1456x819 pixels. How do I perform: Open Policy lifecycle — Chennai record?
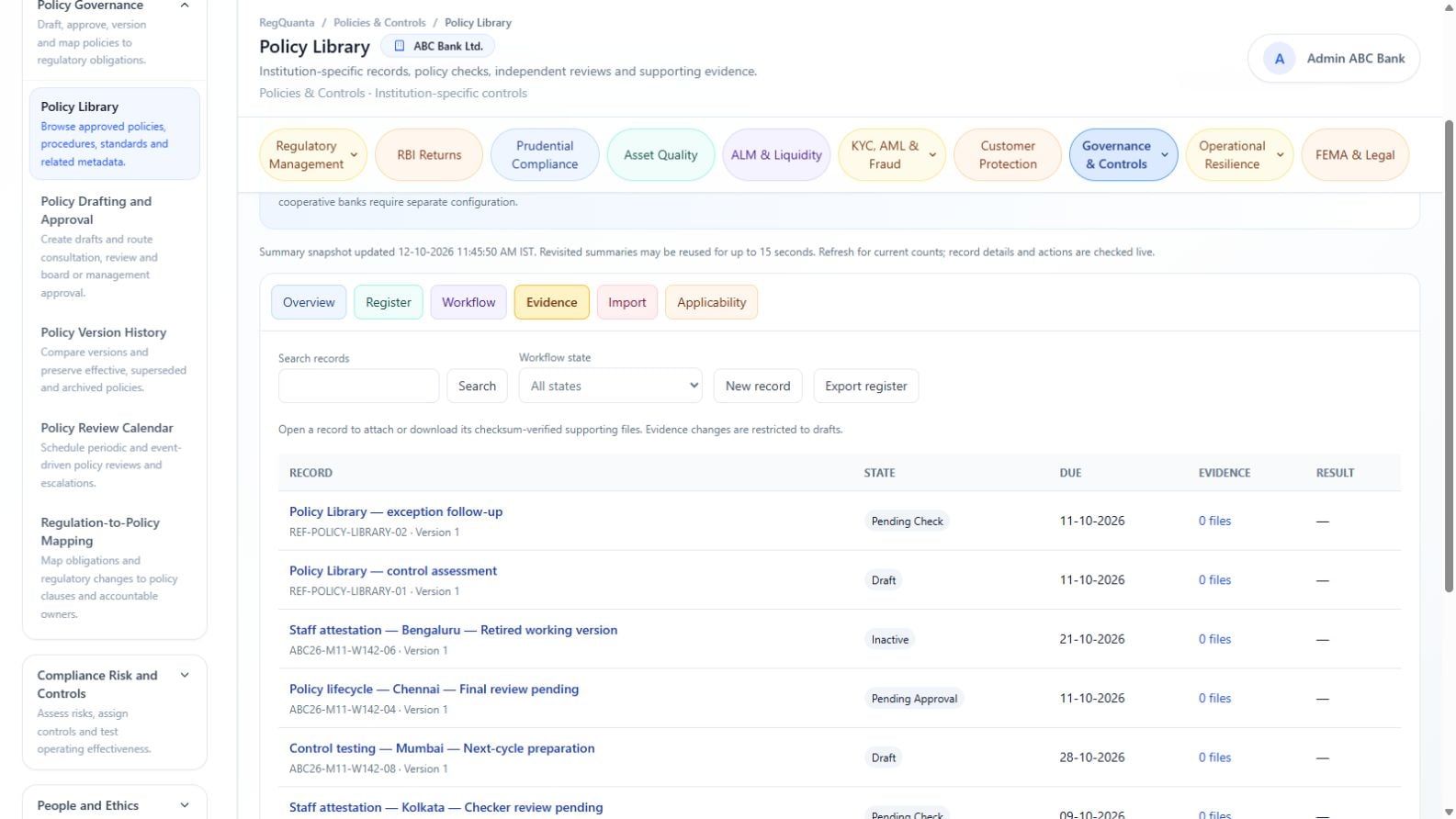coord(434,690)
